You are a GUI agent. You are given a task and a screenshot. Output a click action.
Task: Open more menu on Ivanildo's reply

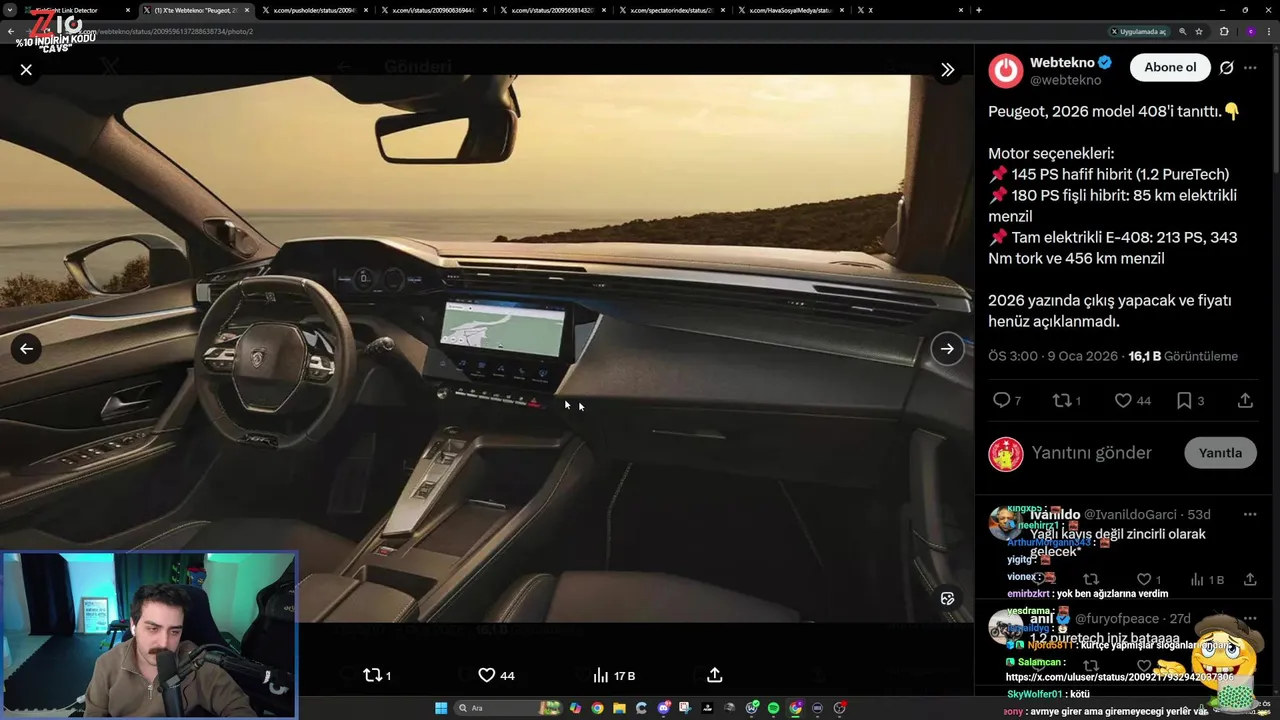coord(1250,514)
